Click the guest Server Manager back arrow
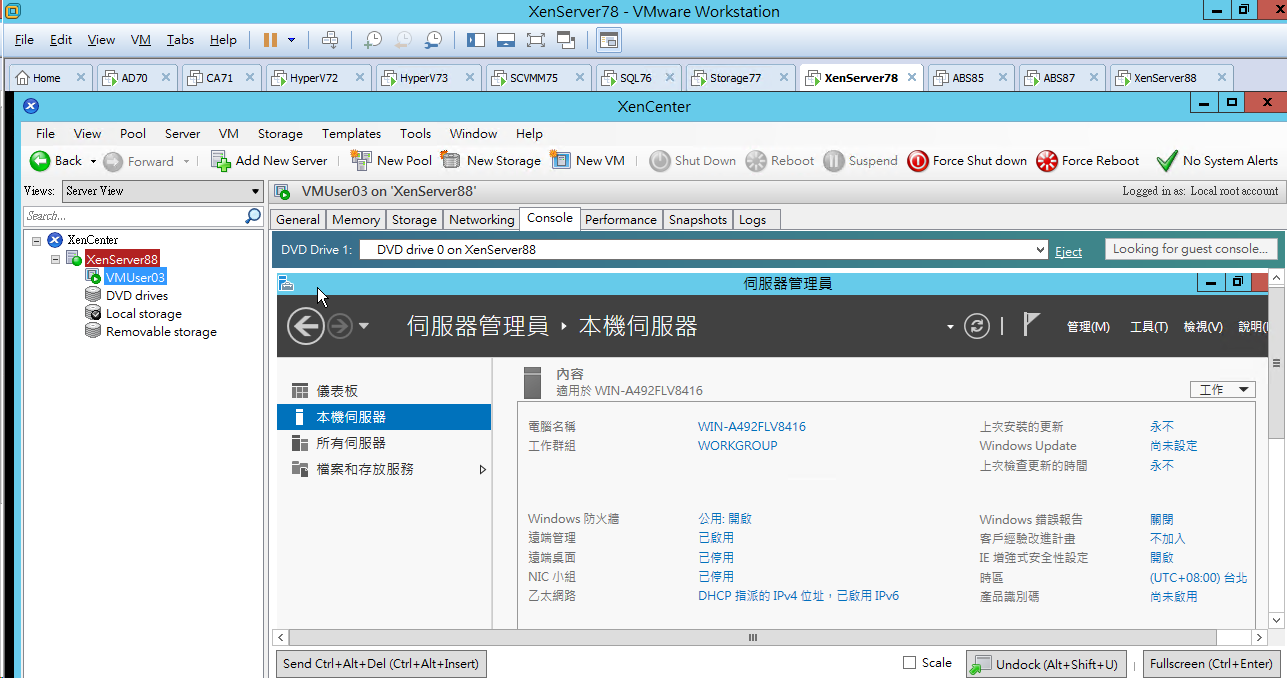 point(306,326)
